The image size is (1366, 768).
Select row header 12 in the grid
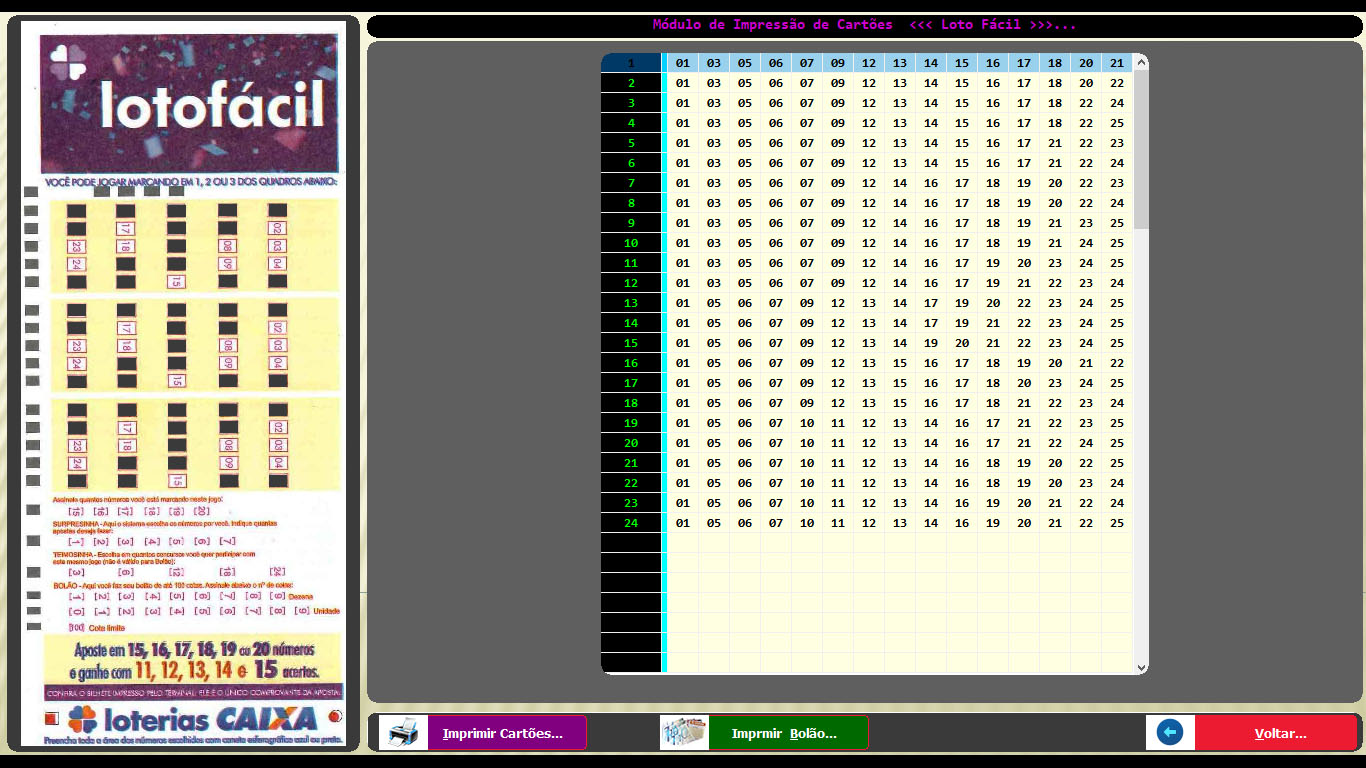(631, 283)
